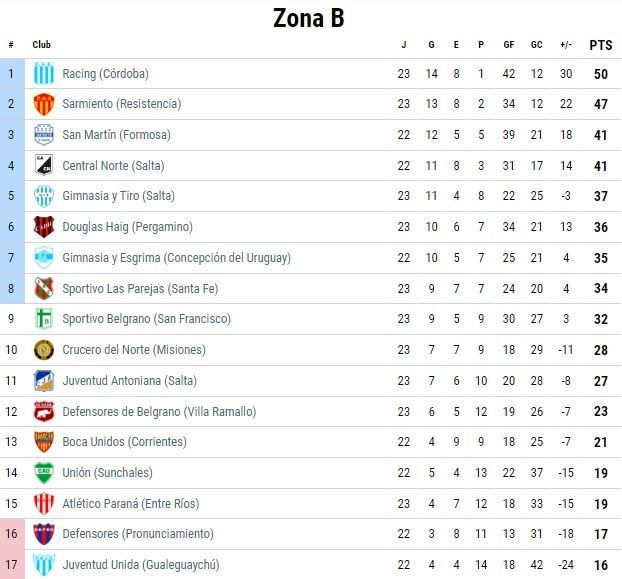The height and width of the screenshot is (579, 622).
Task: Click the GF column header
Action: (509, 45)
